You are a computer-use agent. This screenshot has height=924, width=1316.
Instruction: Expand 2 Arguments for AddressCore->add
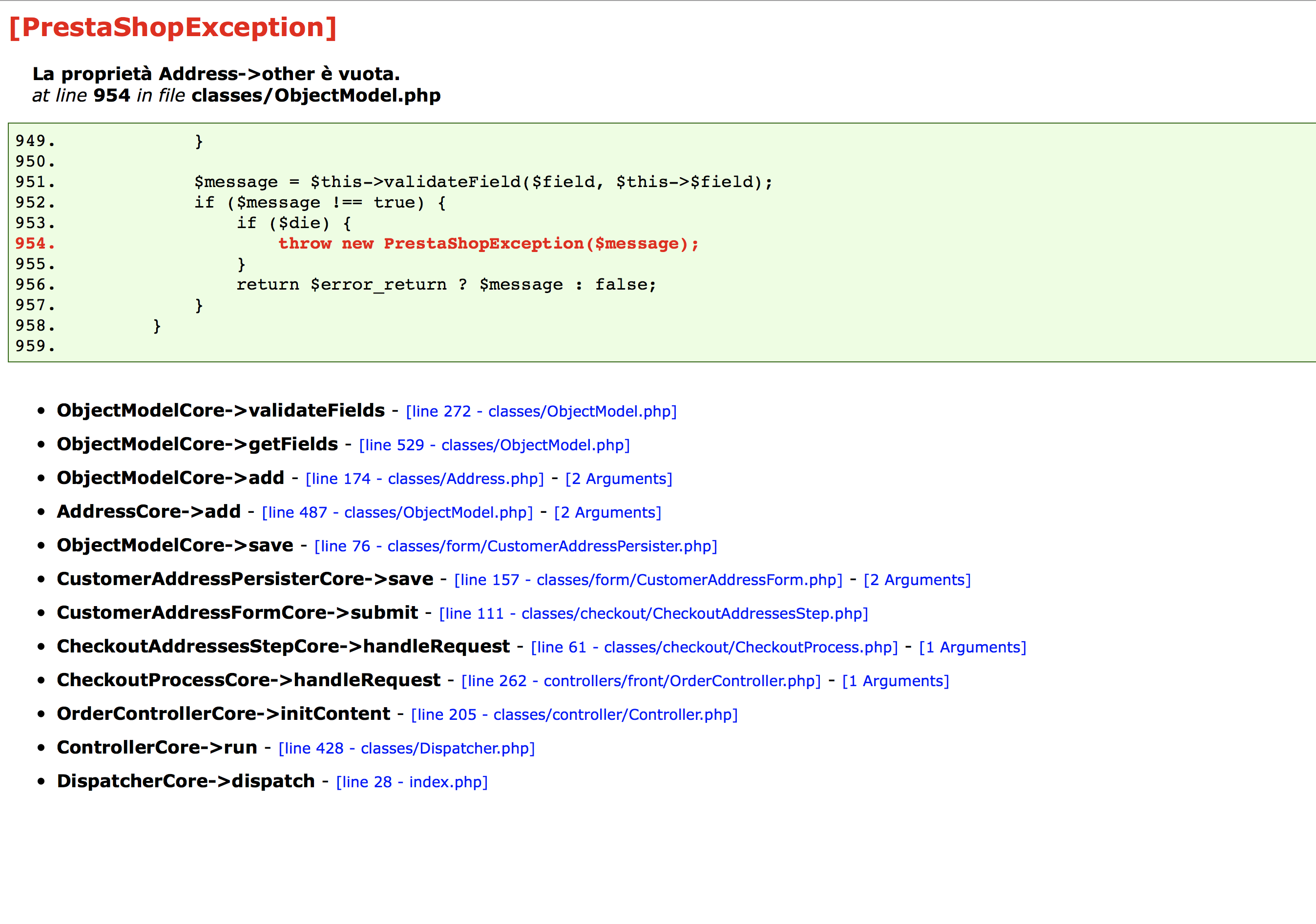click(x=607, y=512)
